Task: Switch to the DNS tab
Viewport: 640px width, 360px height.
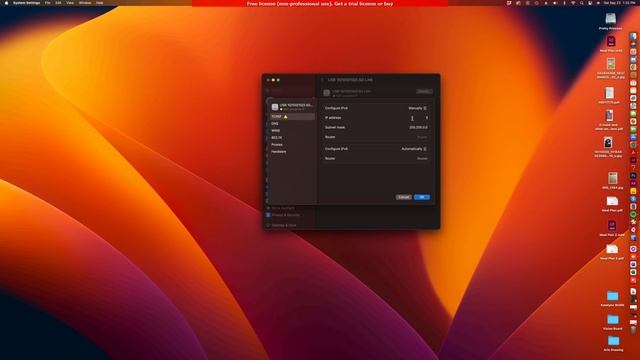Action: click(292, 124)
